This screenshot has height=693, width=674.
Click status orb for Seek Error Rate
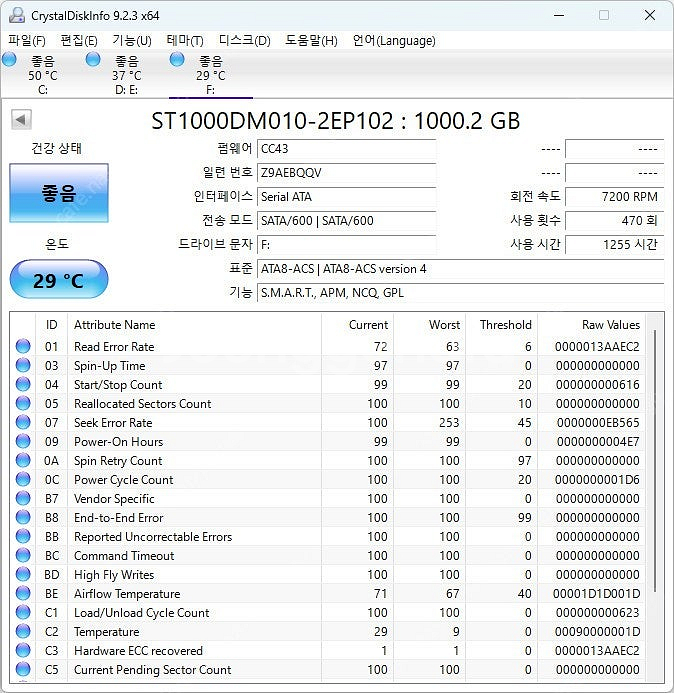(x=23, y=422)
